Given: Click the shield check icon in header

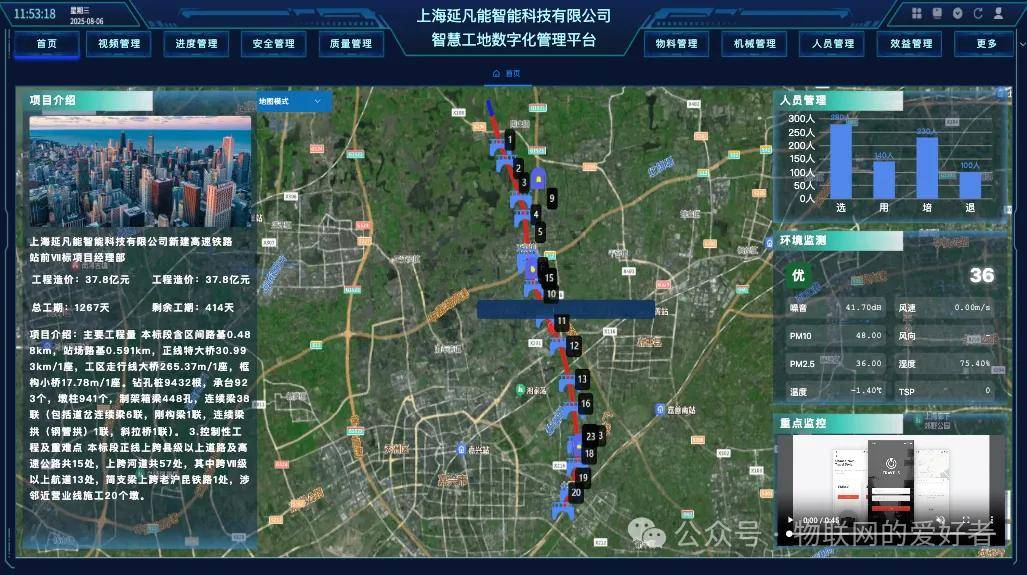Looking at the screenshot, I should coord(958,13).
